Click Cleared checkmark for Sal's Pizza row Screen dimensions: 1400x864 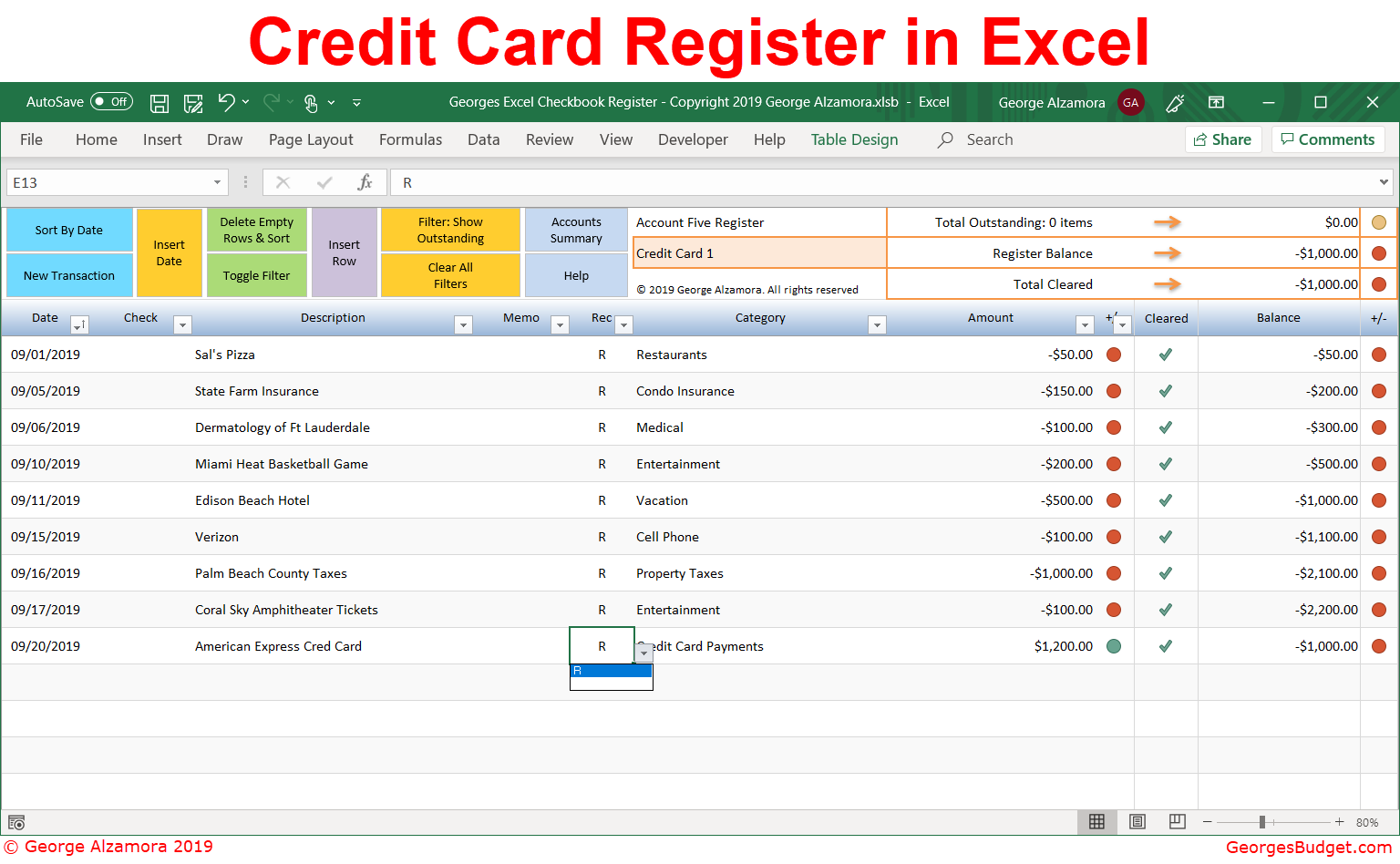(x=1165, y=355)
